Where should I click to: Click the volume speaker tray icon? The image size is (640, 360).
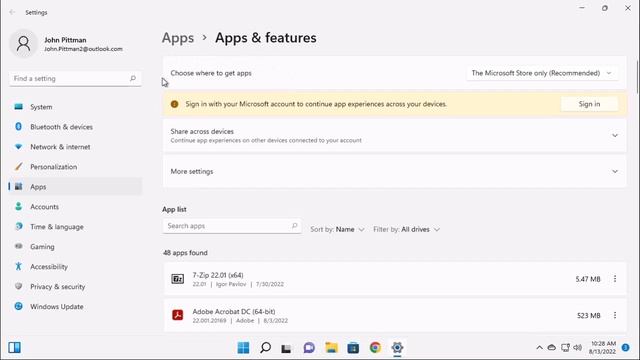[x=577, y=348]
